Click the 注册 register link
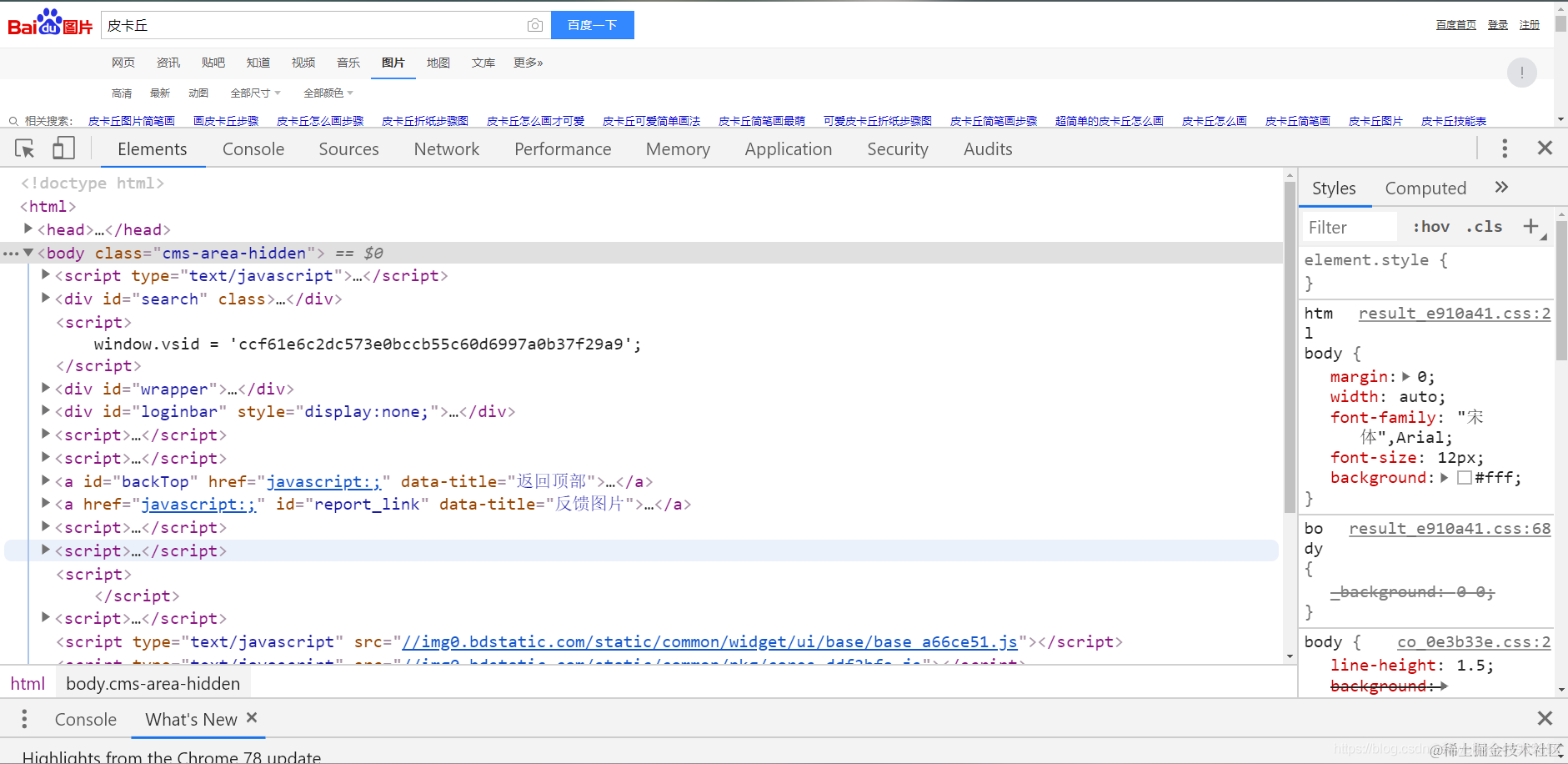The height and width of the screenshot is (764, 1568). [1530, 25]
